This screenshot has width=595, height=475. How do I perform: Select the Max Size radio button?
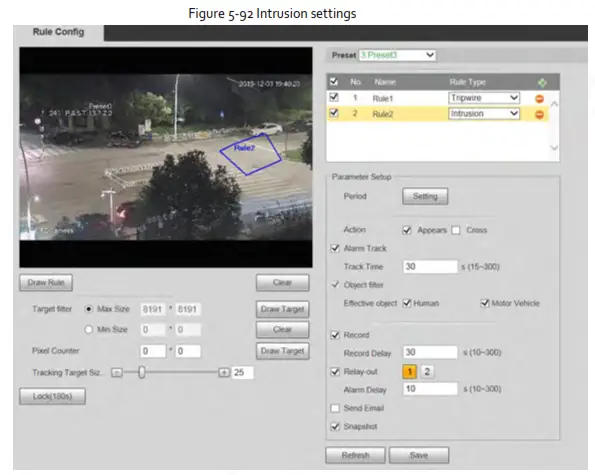tap(88, 309)
